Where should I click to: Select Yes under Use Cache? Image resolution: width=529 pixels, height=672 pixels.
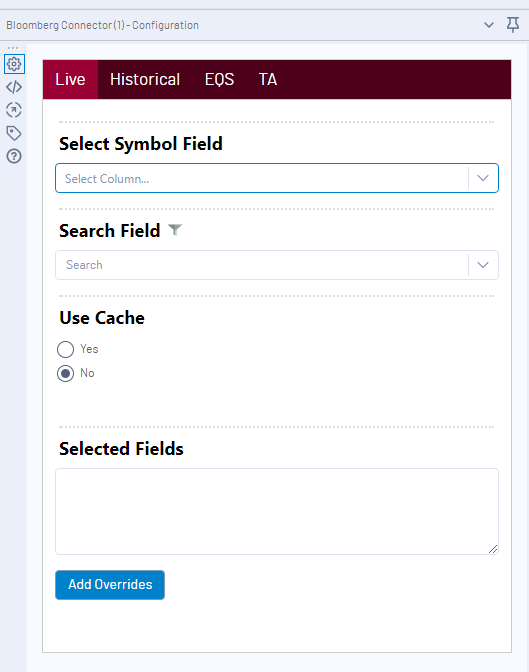(65, 349)
